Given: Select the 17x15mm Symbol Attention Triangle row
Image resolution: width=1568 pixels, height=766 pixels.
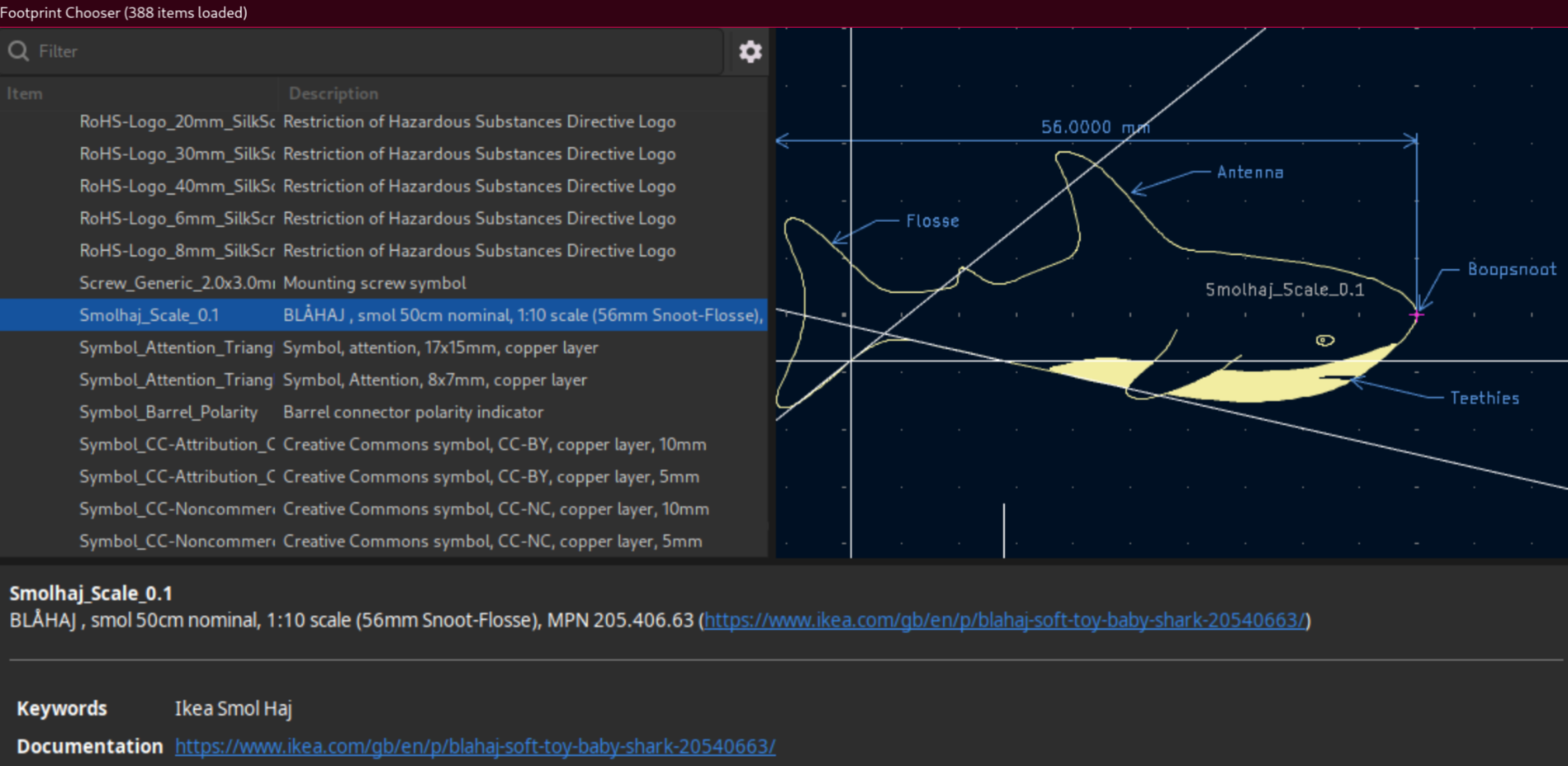Looking at the screenshot, I should pos(384,348).
